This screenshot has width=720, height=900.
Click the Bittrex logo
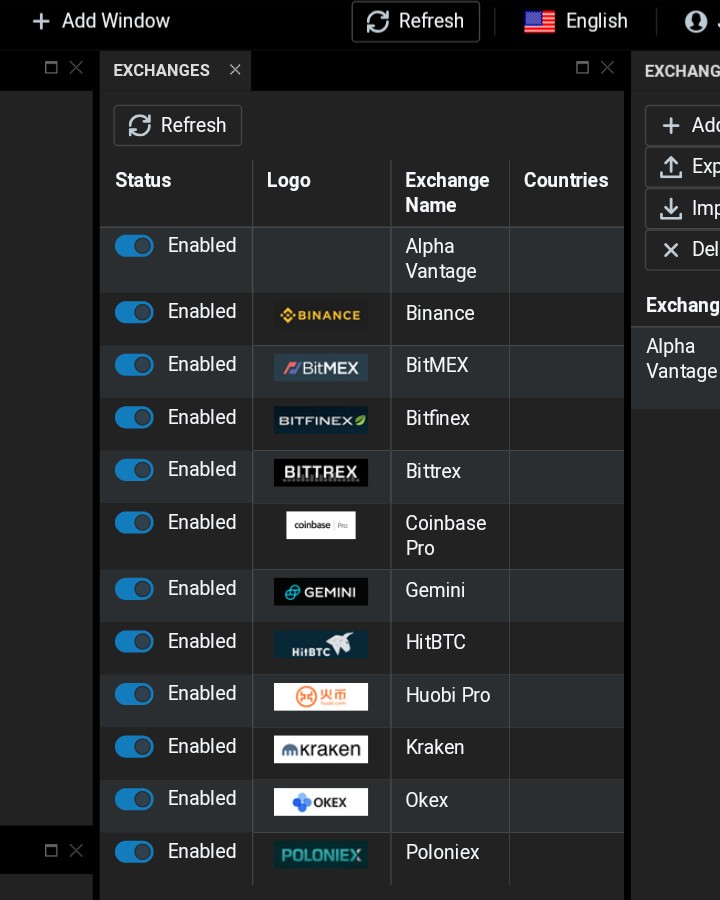(x=320, y=472)
